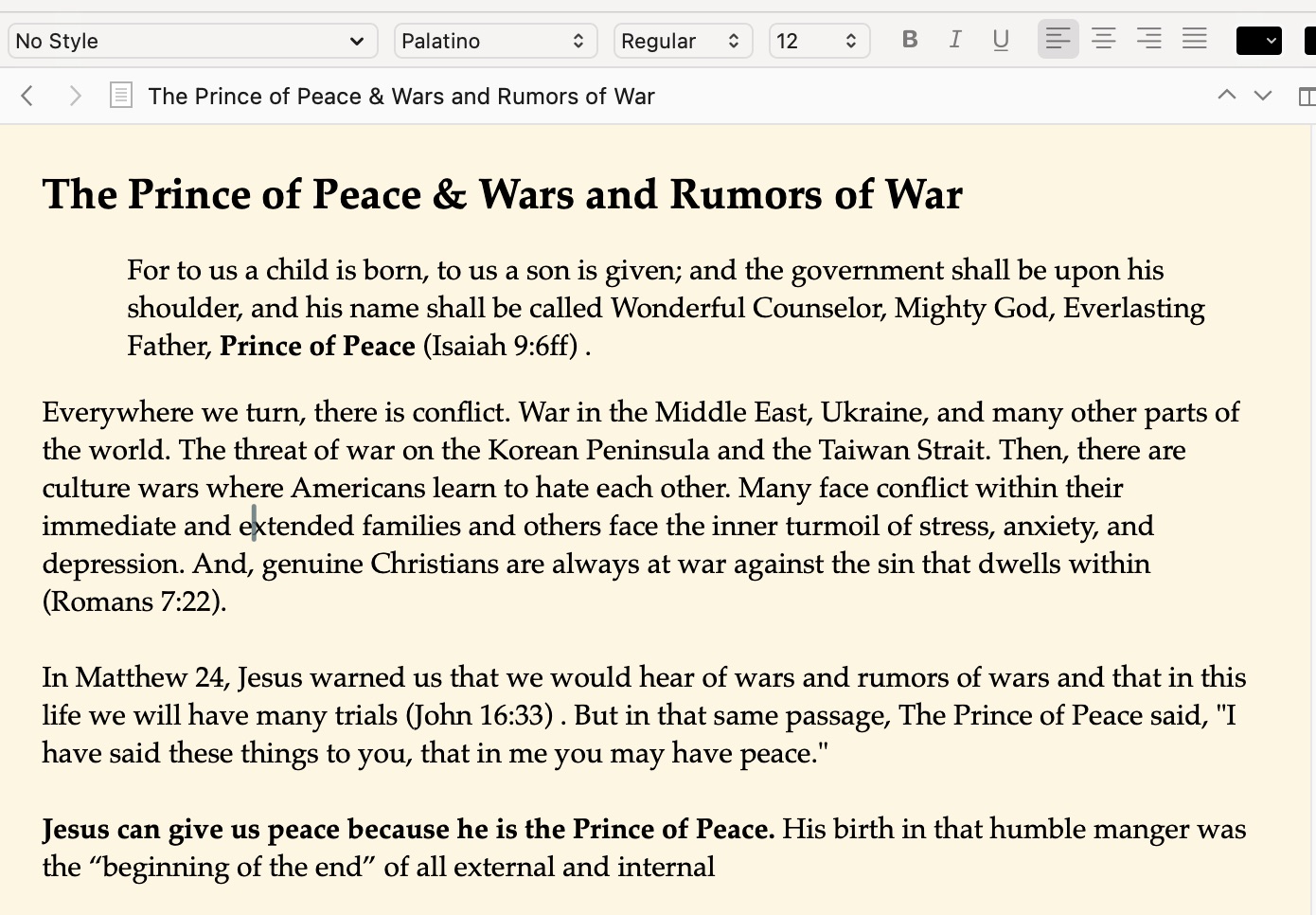Toggle underline formatting
The width and height of the screenshot is (1316, 915).
point(1001,40)
